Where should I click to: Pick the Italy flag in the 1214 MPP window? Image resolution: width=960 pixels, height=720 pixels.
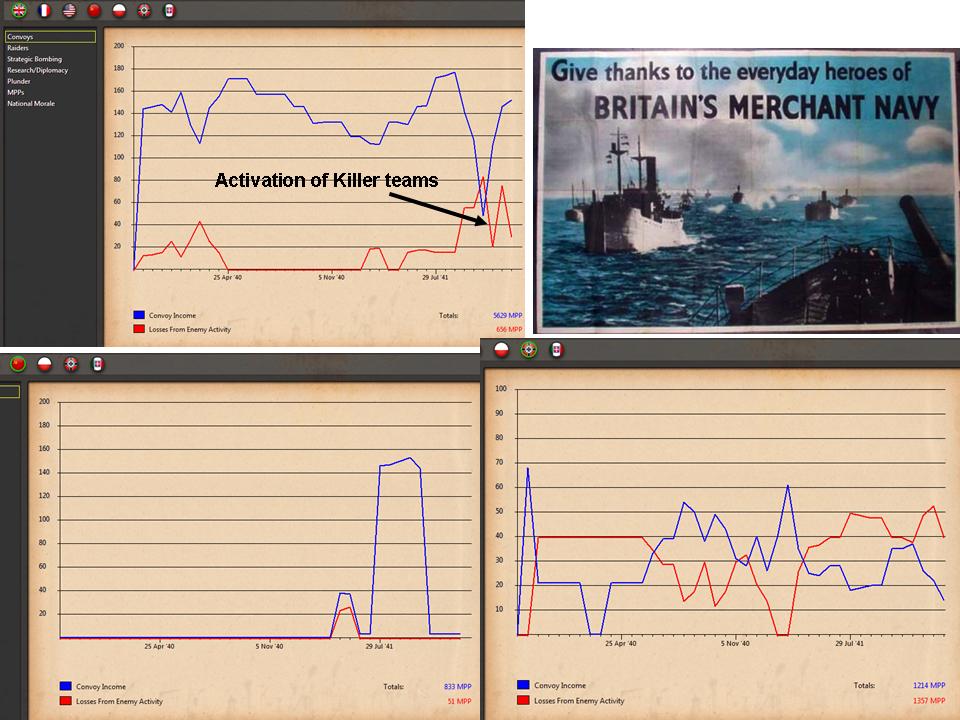pyautogui.click(x=556, y=350)
